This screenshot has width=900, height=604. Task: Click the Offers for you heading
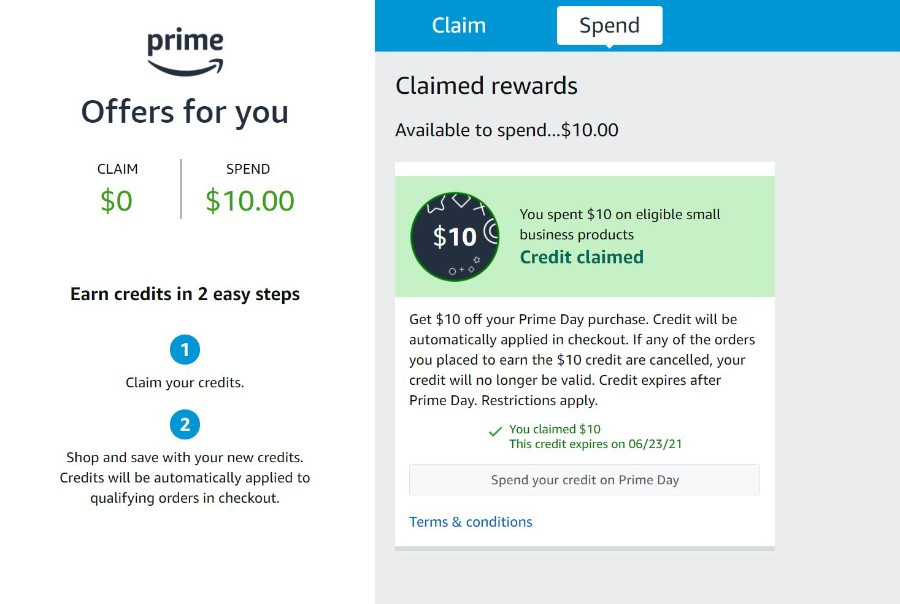(x=185, y=113)
